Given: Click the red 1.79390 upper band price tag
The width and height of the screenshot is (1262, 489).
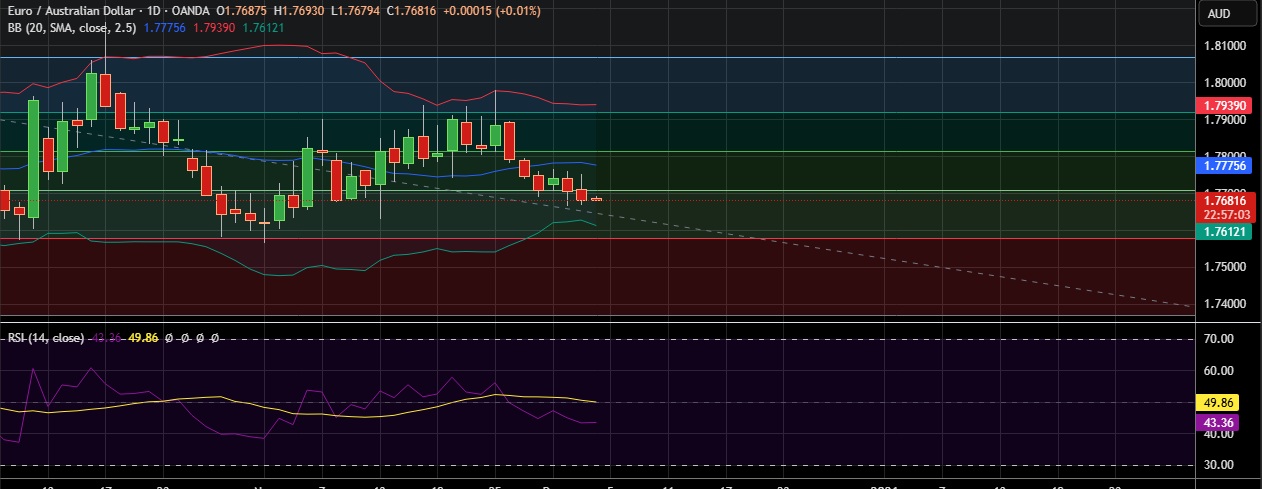Looking at the screenshot, I should (x=1225, y=105).
